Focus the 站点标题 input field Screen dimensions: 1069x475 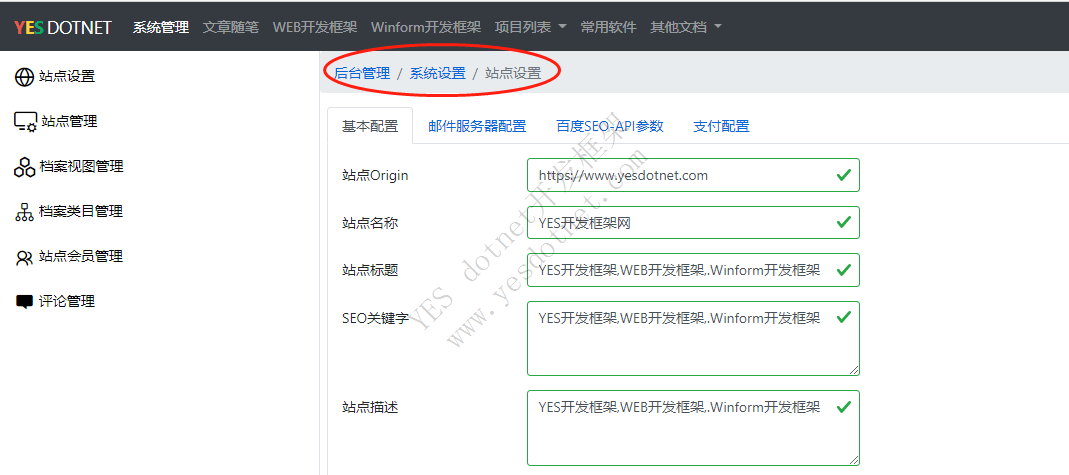(x=693, y=270)
